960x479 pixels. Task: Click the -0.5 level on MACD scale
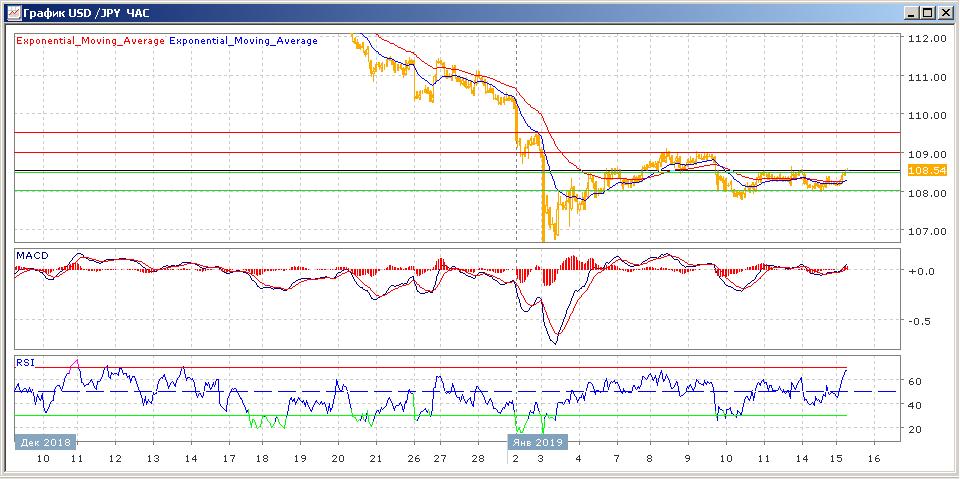[x=919, y=321]
